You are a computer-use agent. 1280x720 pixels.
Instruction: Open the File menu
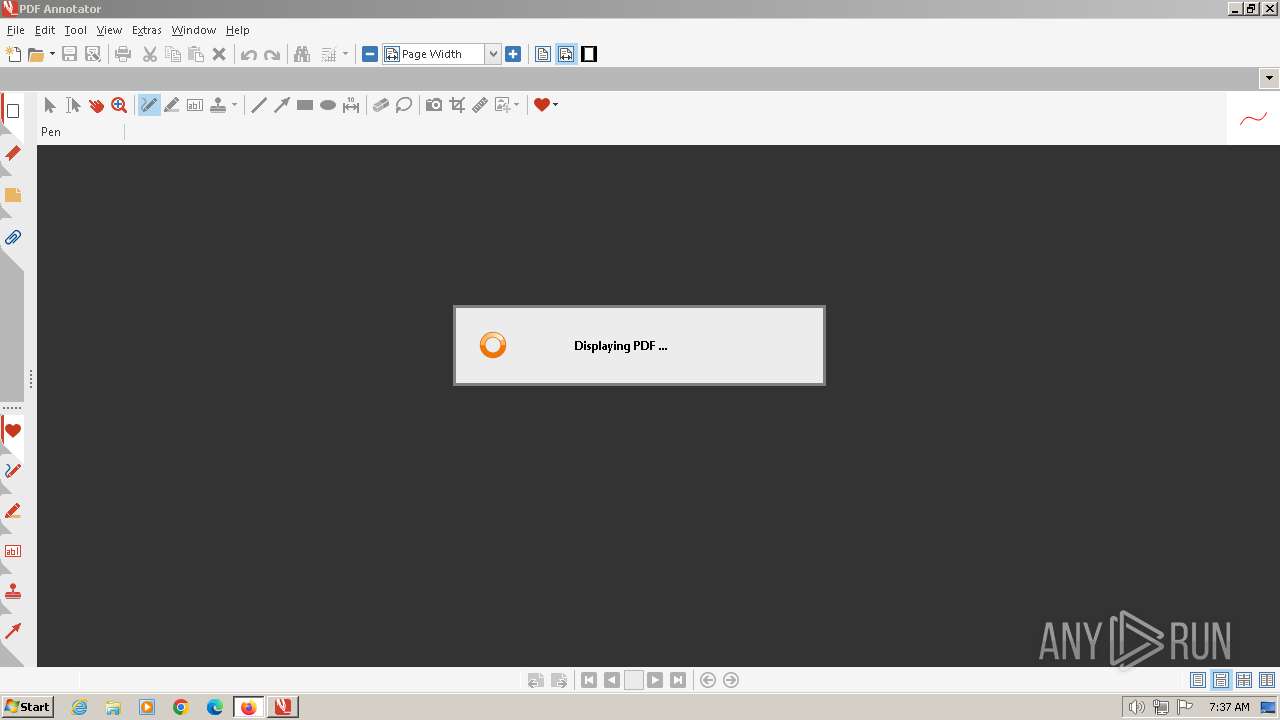(x=15, y=30)
